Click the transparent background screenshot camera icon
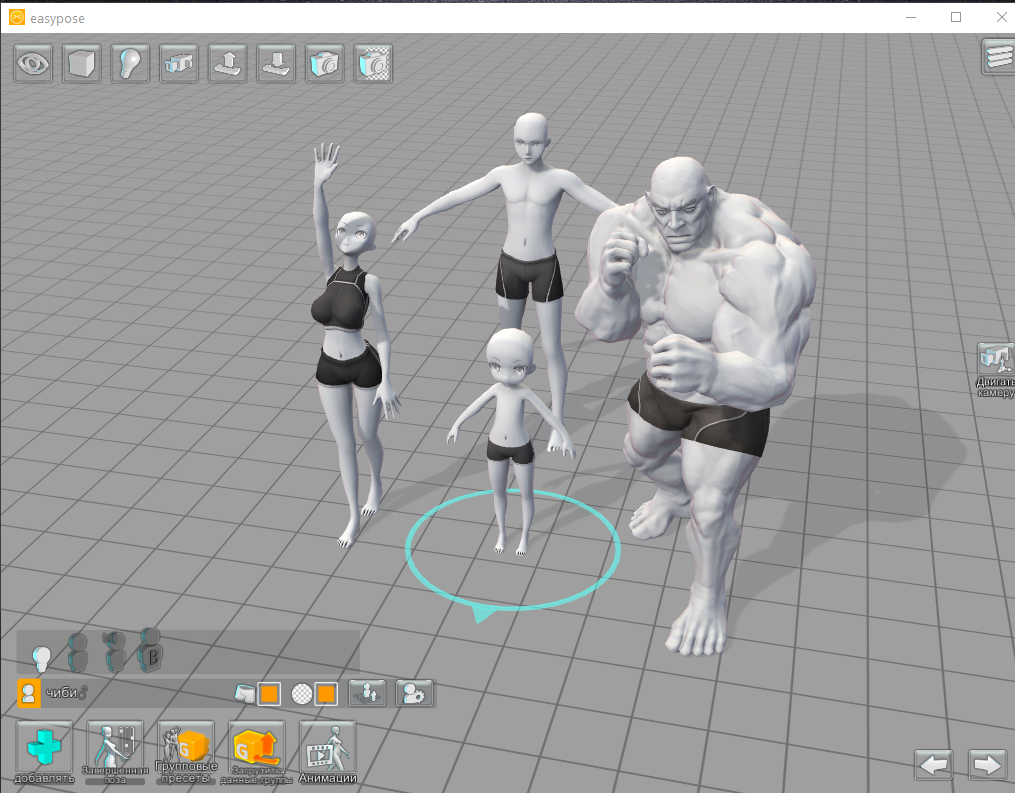Viewport: 1015px width, 793px height. tap(373, 63)
